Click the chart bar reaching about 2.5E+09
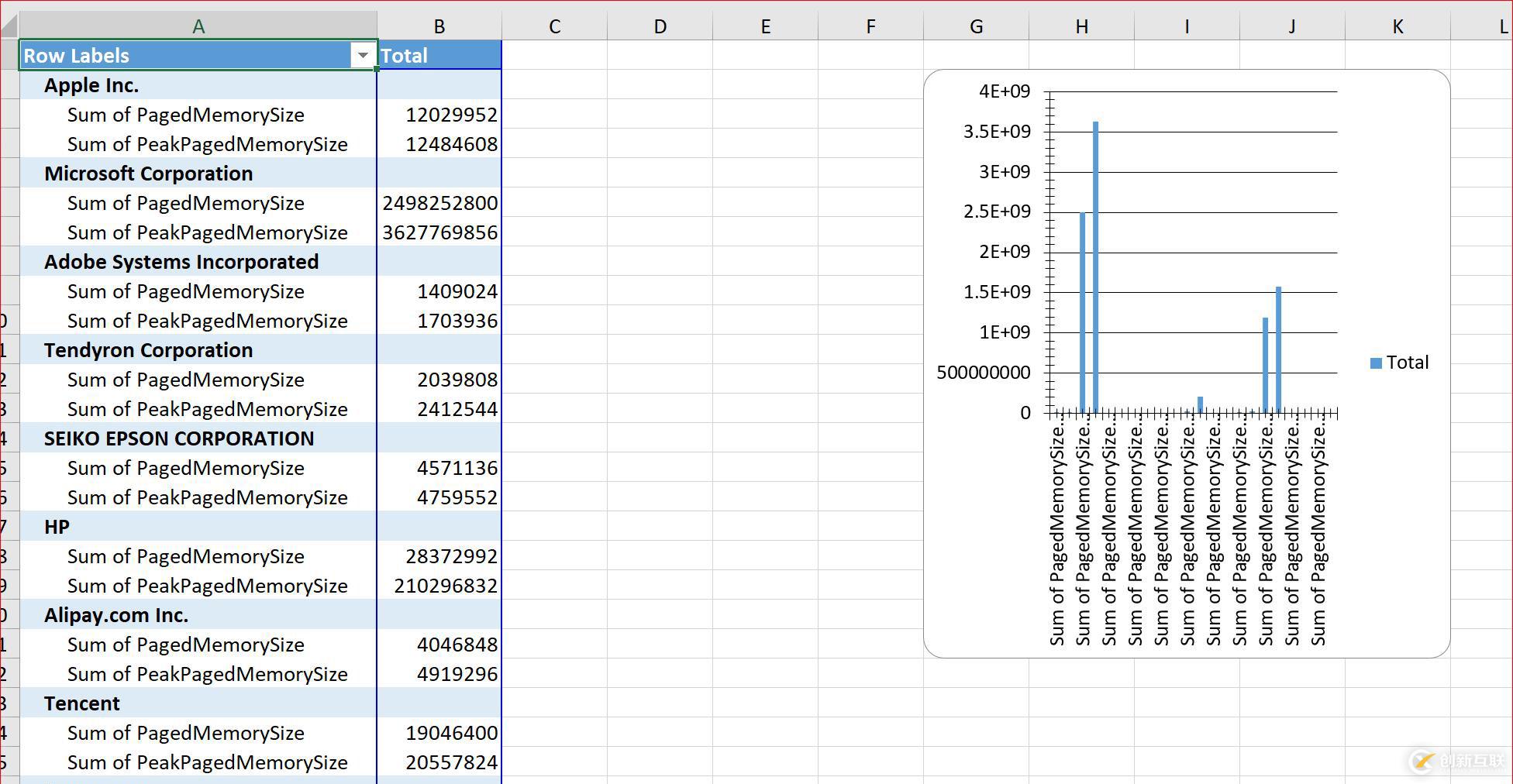Screen dimensions: 1513x784 (1083, 312)
